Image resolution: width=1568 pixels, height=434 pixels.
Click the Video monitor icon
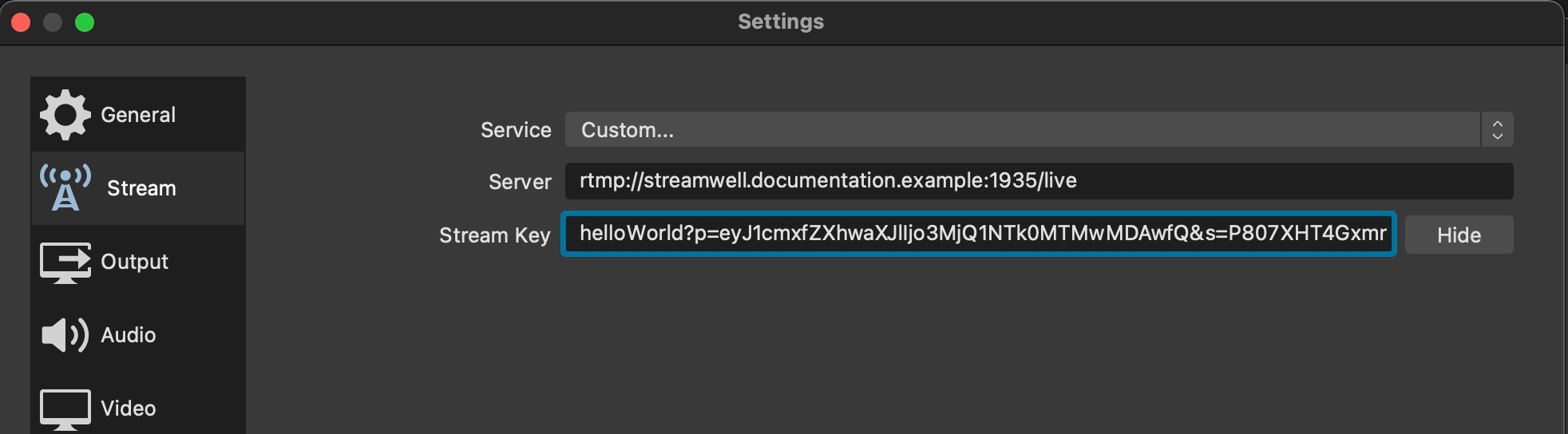coord(65,409)
